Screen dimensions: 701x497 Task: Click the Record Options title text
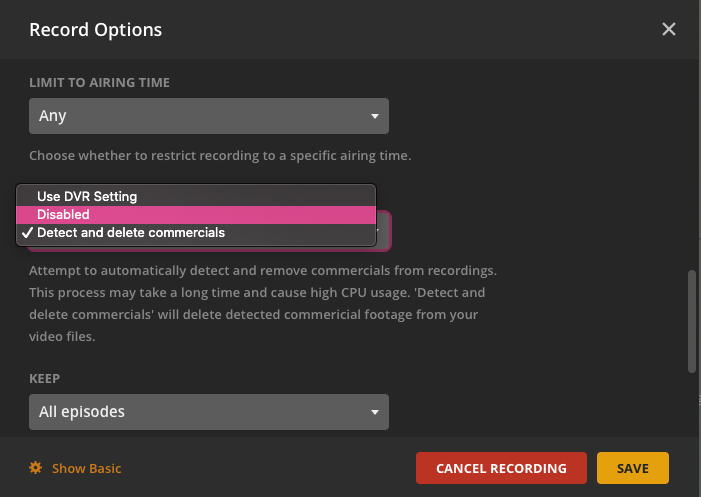pyautogui.click(x=96, y=30)
